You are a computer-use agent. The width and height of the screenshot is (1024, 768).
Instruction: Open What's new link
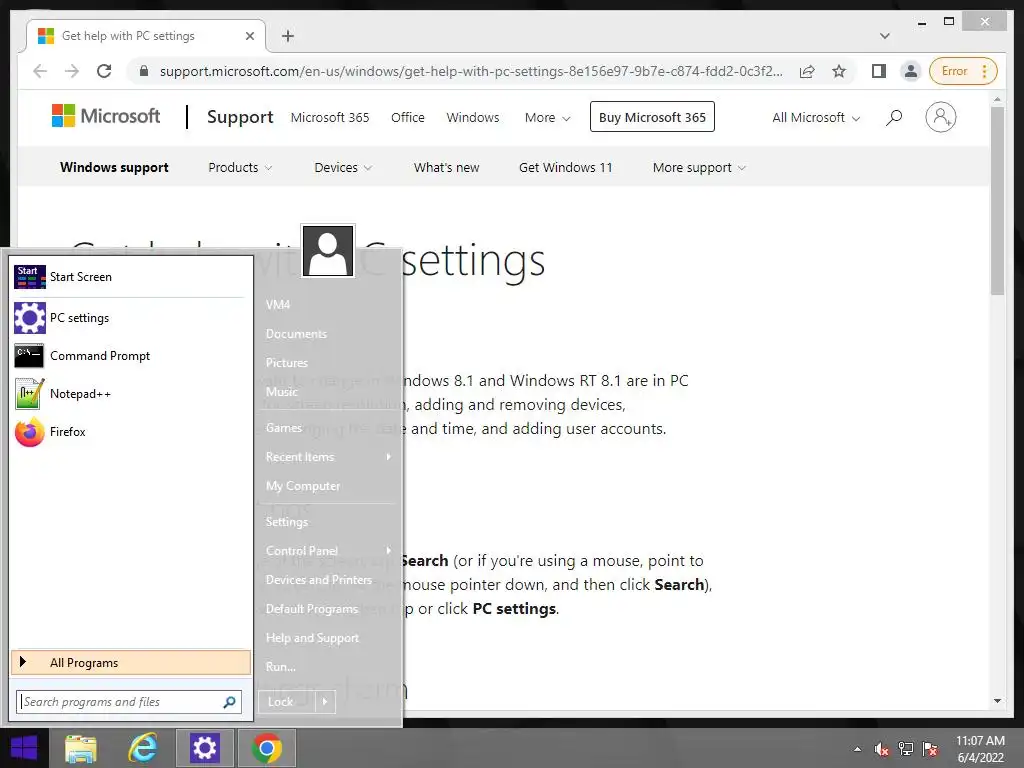coord(447,168)
